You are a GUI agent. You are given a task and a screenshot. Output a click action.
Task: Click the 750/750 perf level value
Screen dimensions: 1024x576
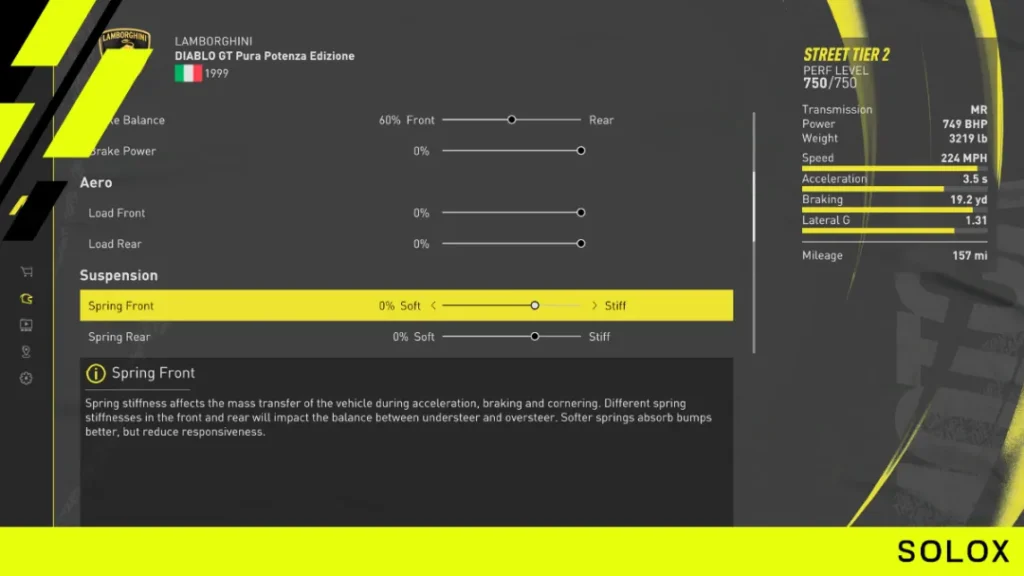pyautogui.click(x=829, y=83)
